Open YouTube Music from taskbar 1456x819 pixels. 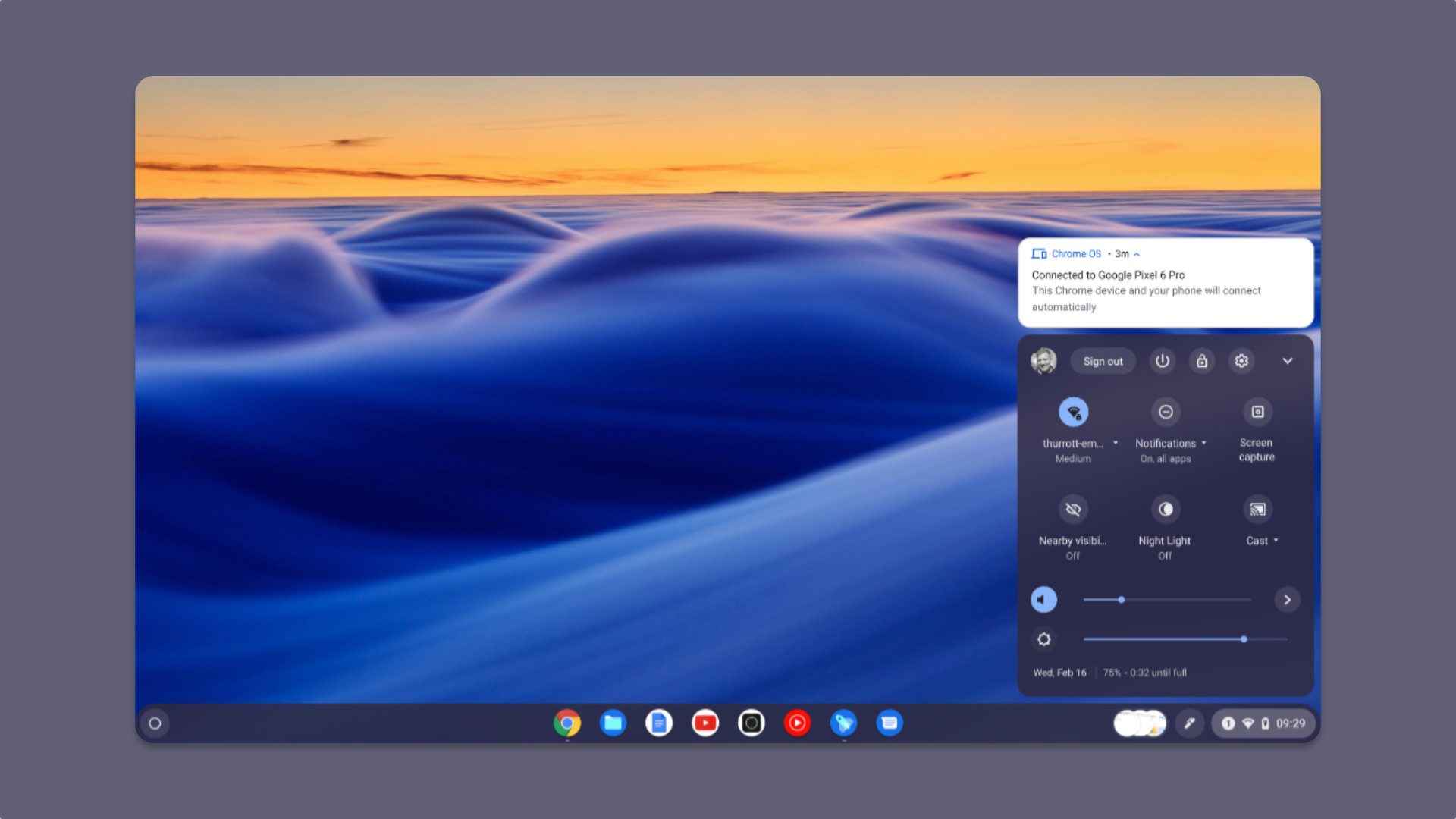[798, 723]
